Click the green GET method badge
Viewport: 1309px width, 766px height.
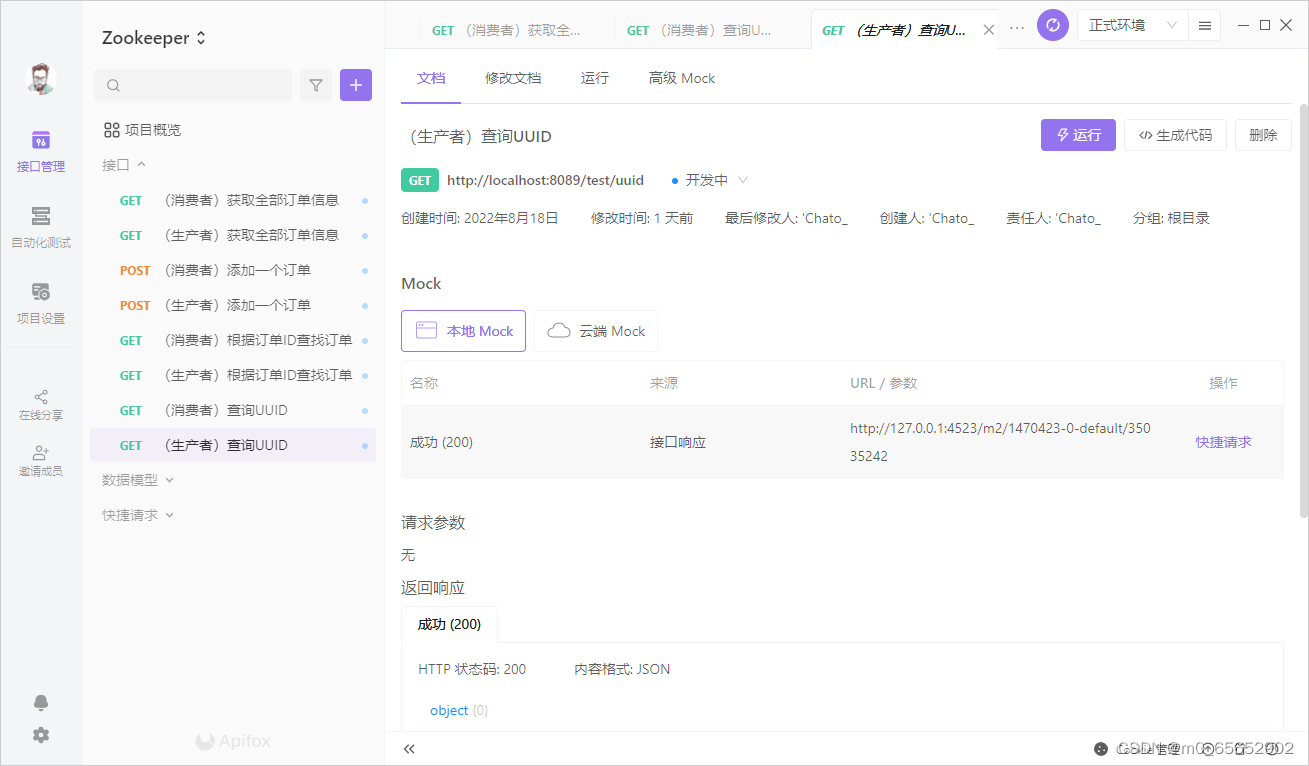tap(420, 180)
